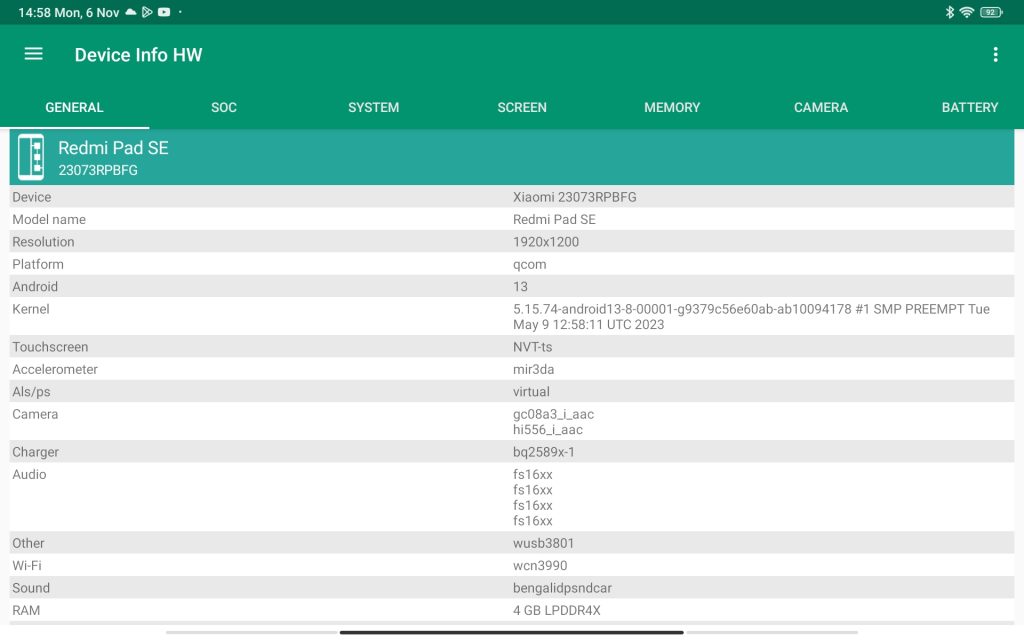Viewport: 1024px width, 640px height.
Task: Open the three-dot overflow menu
Action: [x=995, y=55]
